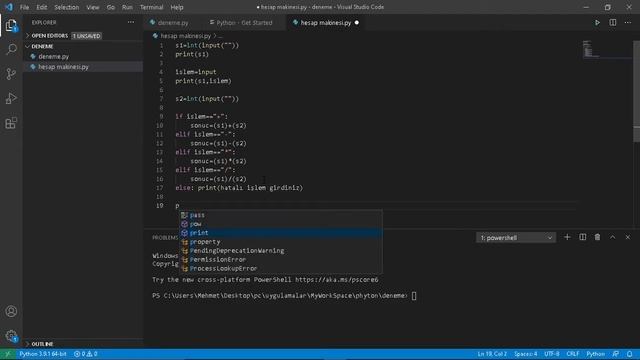The width and height of the screenshot is (640, 360).
Task: Click UTF-8 encoding in status bar
Action: [x=551, y=354]
